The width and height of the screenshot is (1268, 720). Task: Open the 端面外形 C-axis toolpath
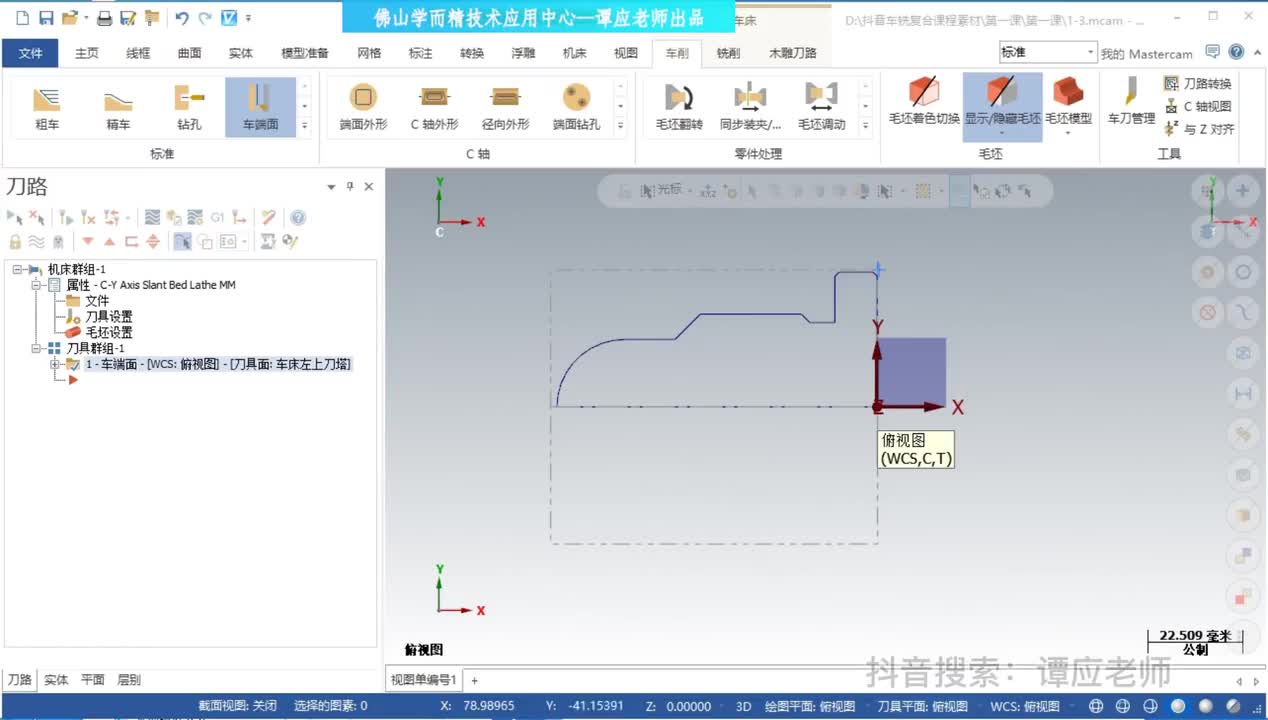click(x=363, y=107)
